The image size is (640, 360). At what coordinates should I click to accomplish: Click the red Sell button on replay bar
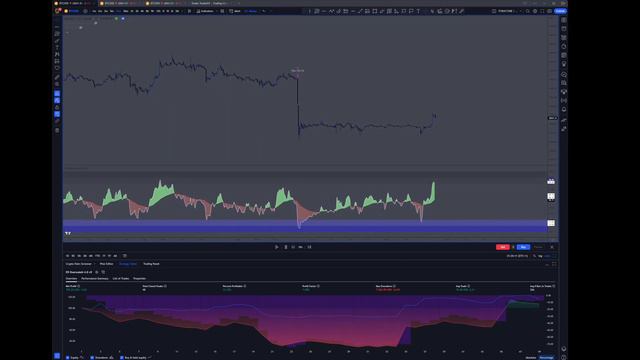(x=502, y=247)
